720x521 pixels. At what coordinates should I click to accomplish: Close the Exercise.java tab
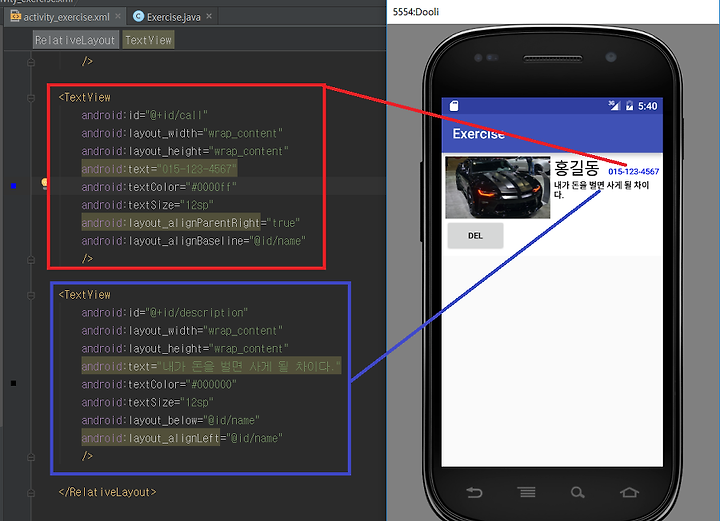(209, 16)
